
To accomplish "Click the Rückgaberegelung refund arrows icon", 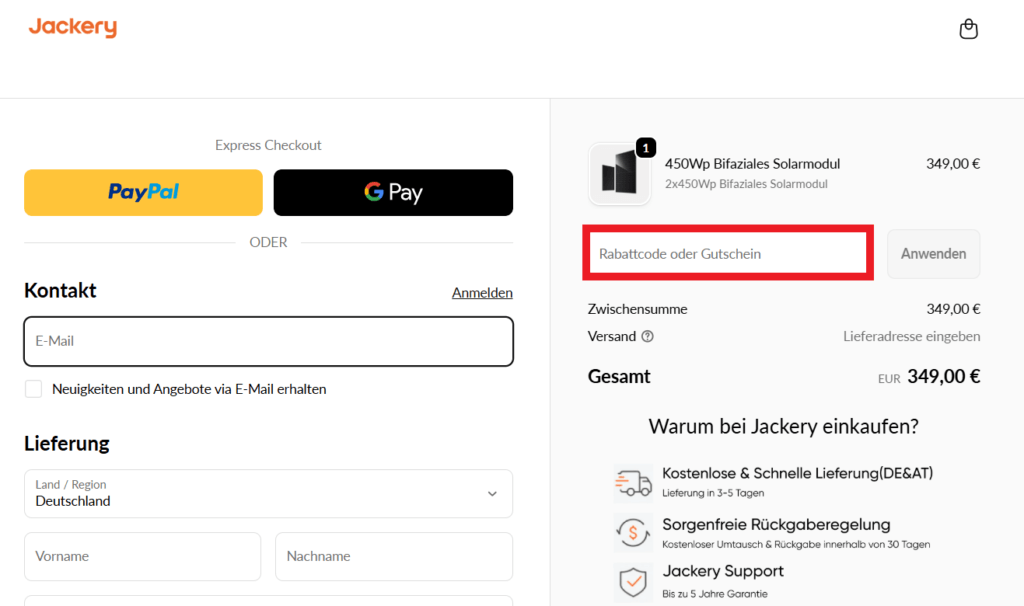I will coord(632,532).
